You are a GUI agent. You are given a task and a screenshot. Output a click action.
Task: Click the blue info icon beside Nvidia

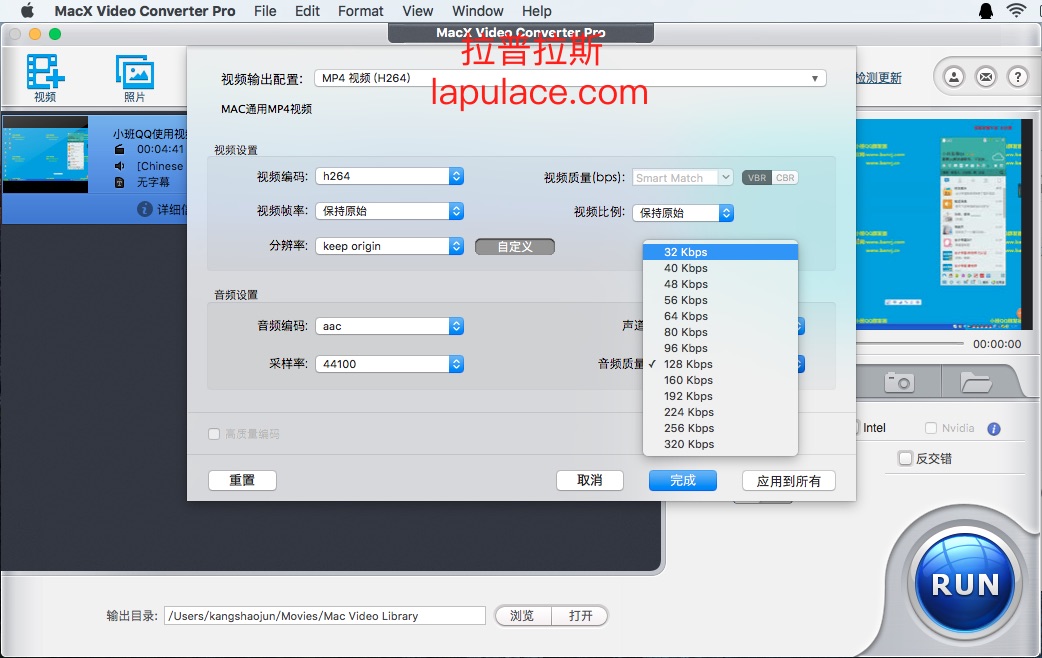pyautogui.click(x=993, y=429)
